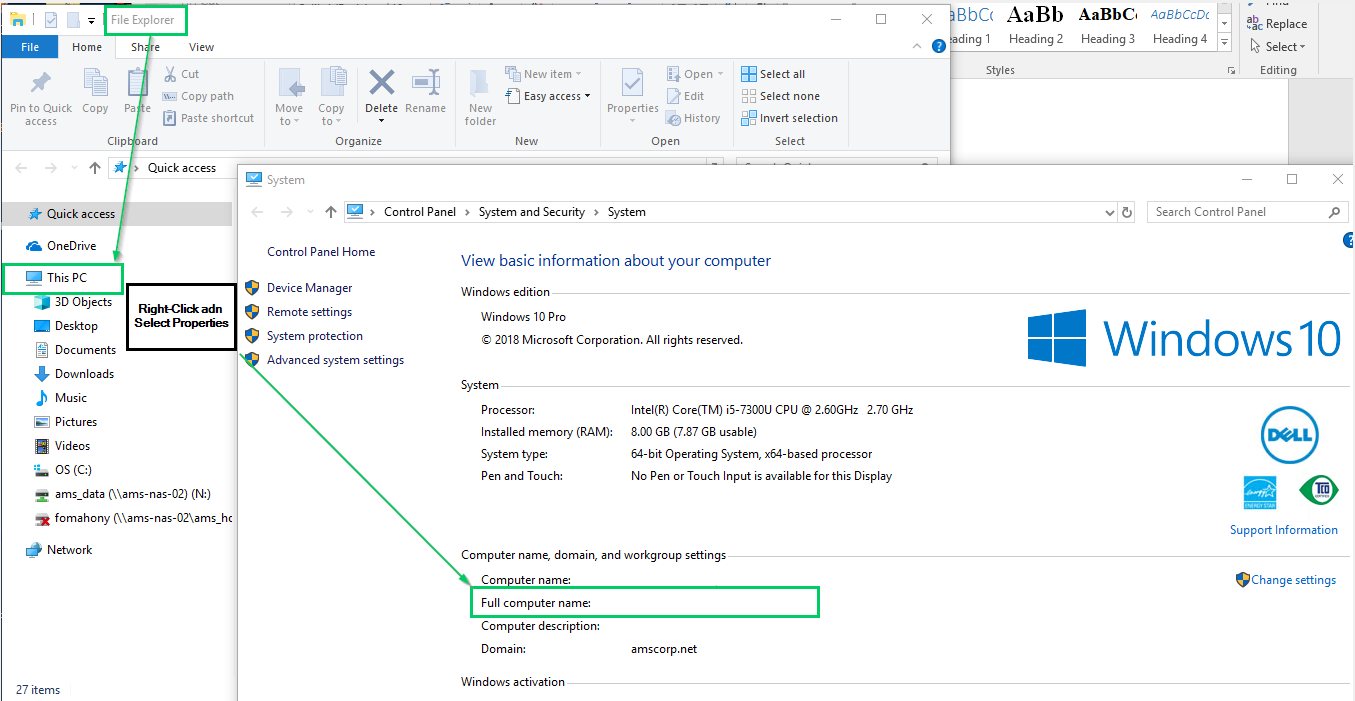The width and height of the screenshot is (1355, 701).
Task: Click the Change settings link
Action: tap(1293, 580)
